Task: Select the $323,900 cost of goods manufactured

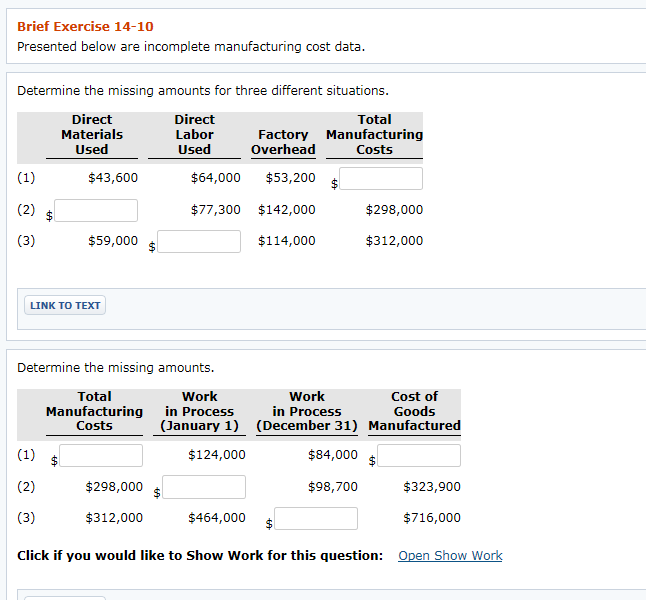Action: pos(432,487)
